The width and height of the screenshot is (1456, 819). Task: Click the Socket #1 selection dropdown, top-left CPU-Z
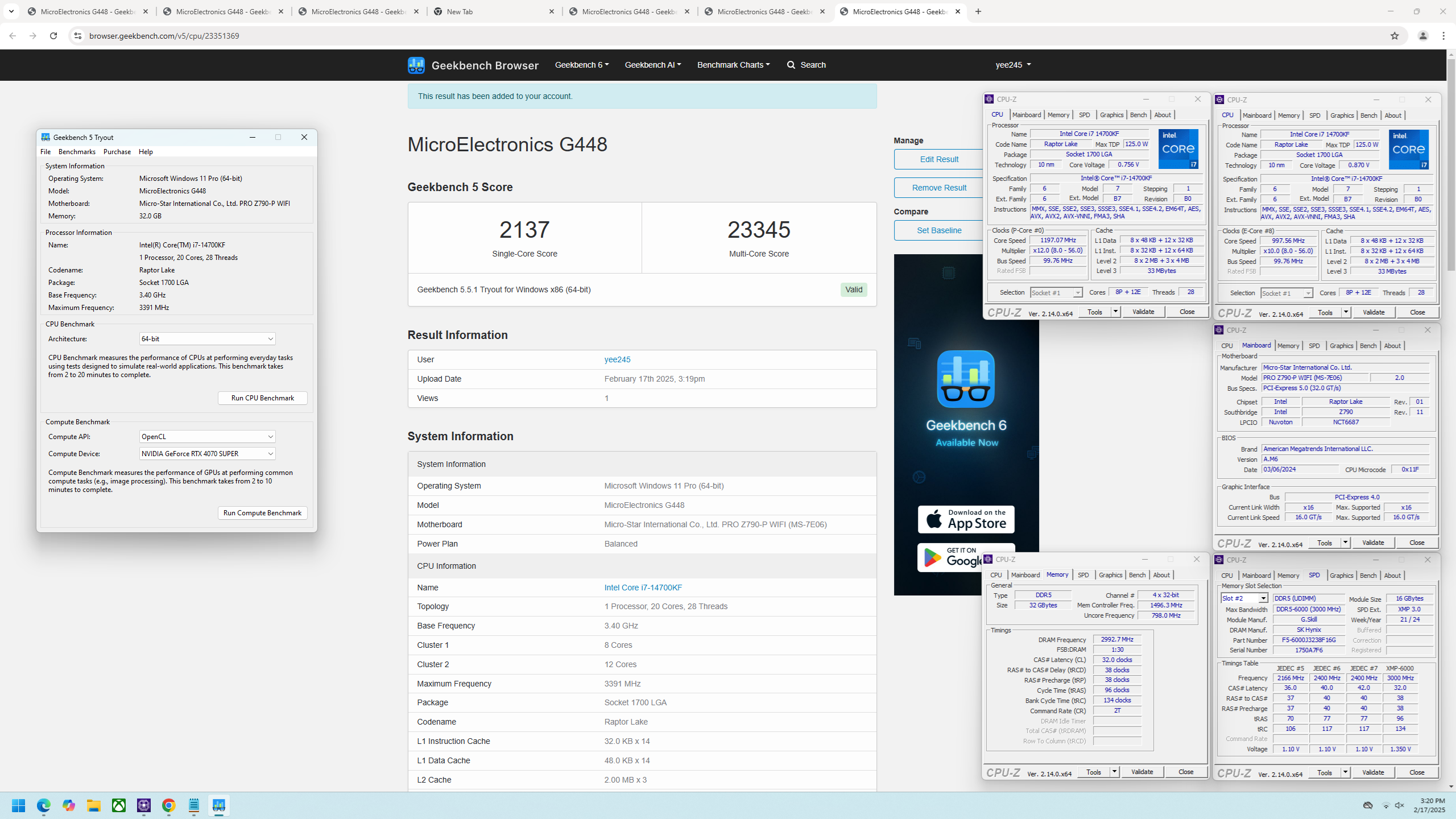pyautogui.click(x=1056, y=293)
